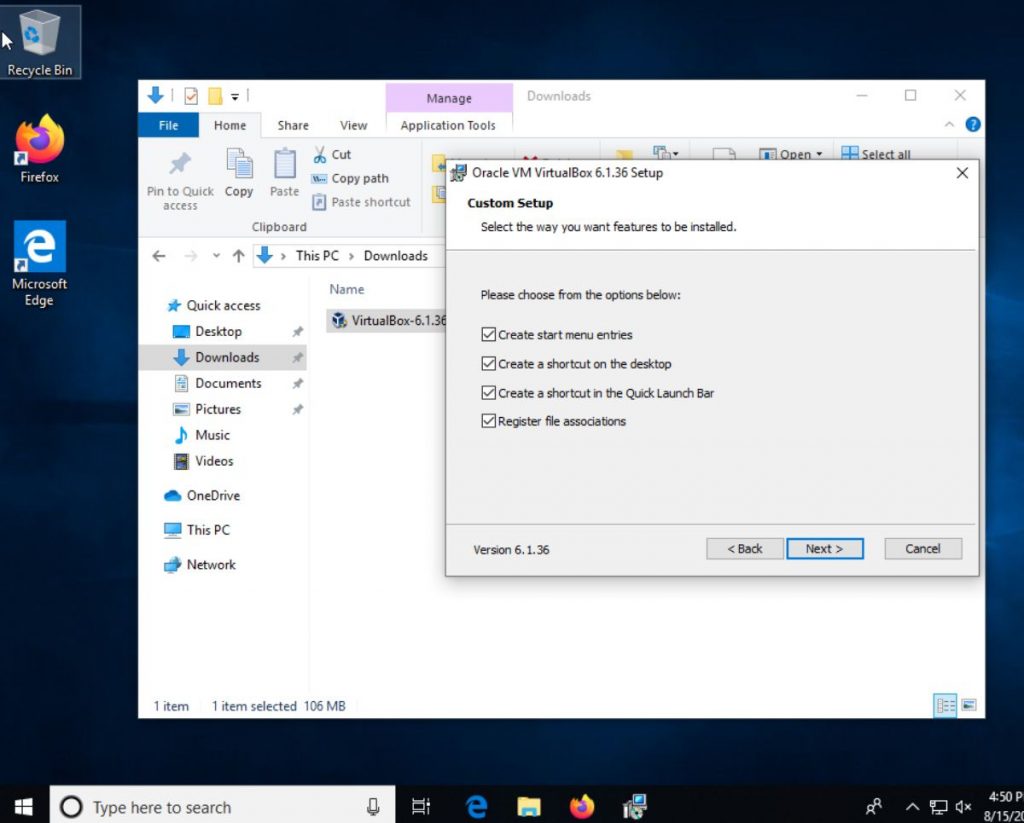The image size is (1024, 823).
Task: Uncheck Register file associations
Action: (489, 421)
